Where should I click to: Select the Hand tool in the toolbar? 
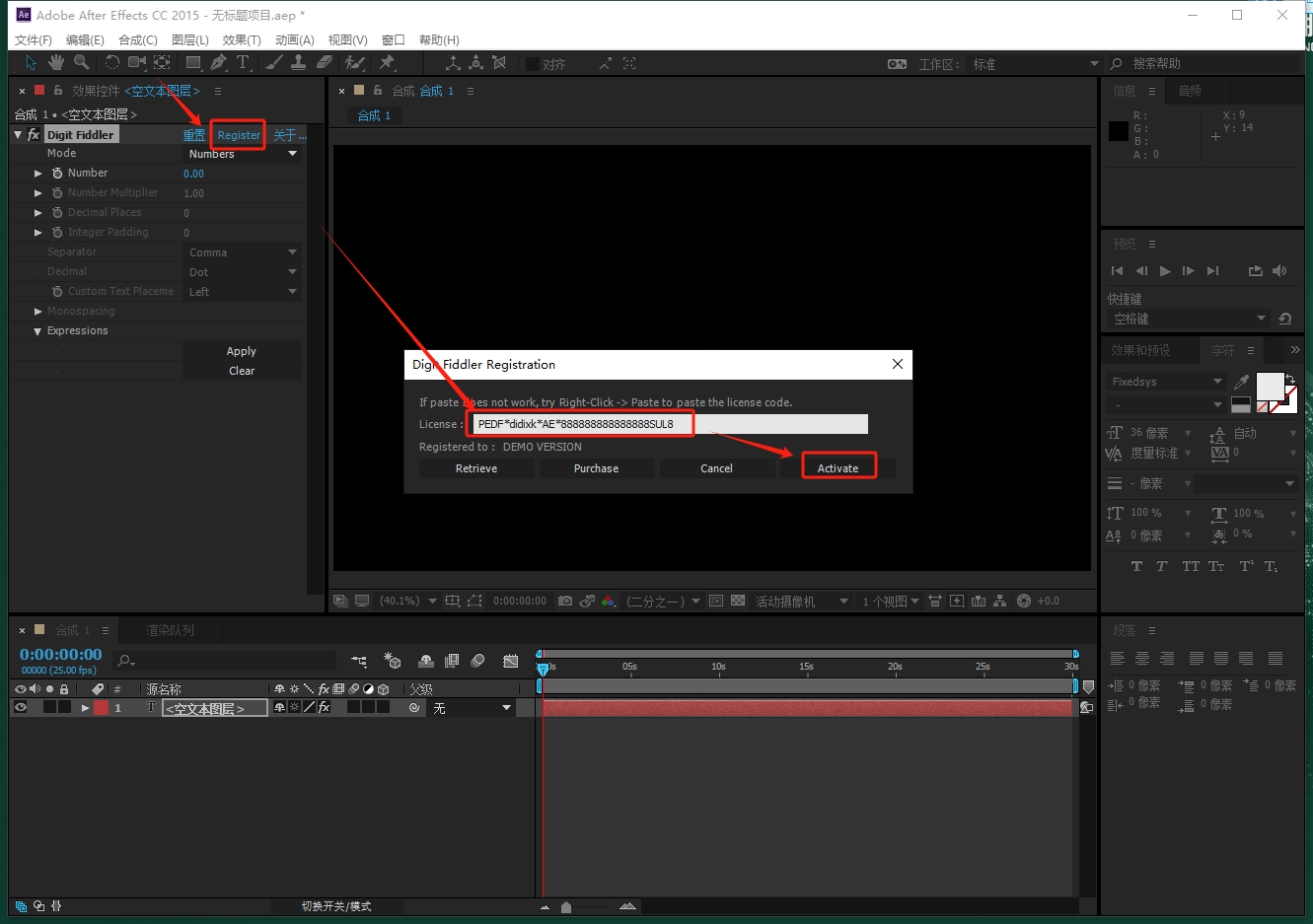pos(56,63)
